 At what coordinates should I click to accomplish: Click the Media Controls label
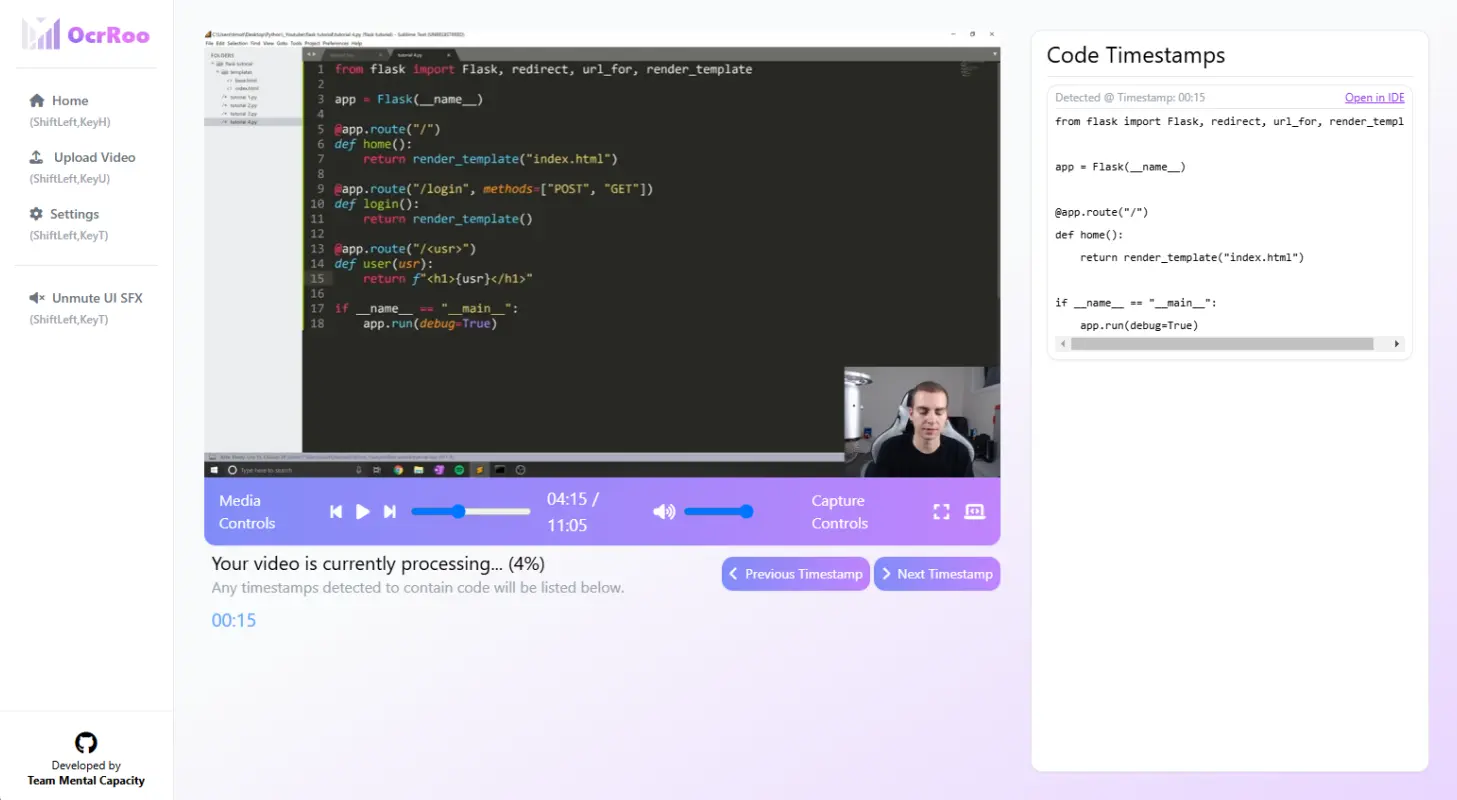coord(247,512)
